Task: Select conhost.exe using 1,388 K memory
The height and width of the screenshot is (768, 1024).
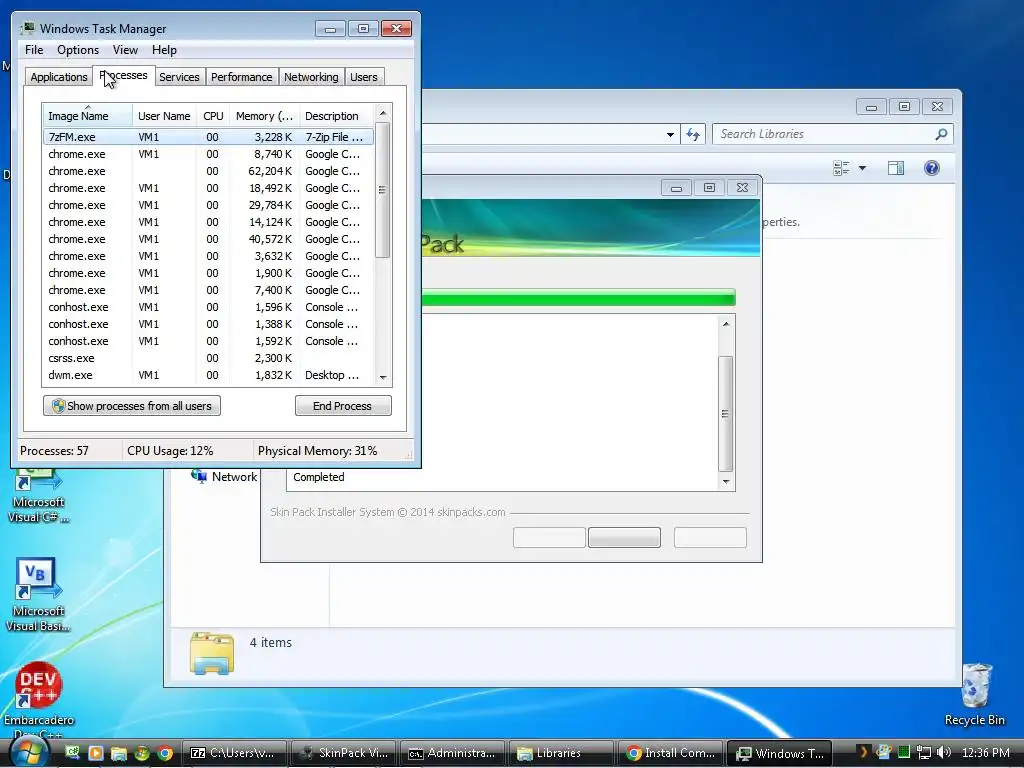Action: click(x=208, y=324)
